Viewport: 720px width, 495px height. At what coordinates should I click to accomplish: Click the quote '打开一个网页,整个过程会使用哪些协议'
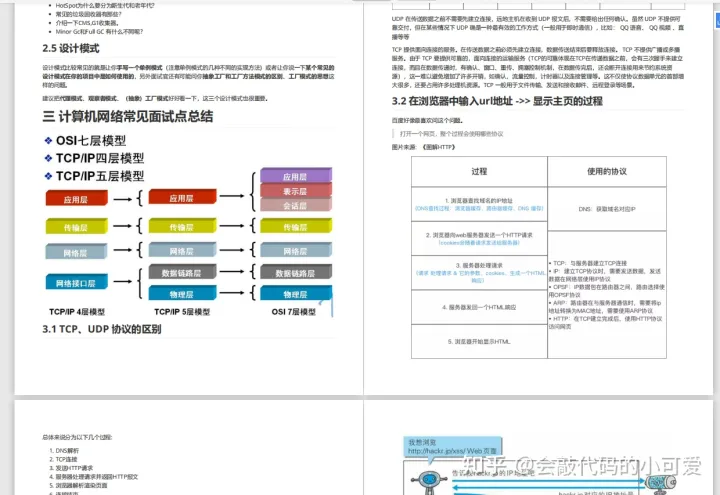pyautogui.click(x=451, y=134)
